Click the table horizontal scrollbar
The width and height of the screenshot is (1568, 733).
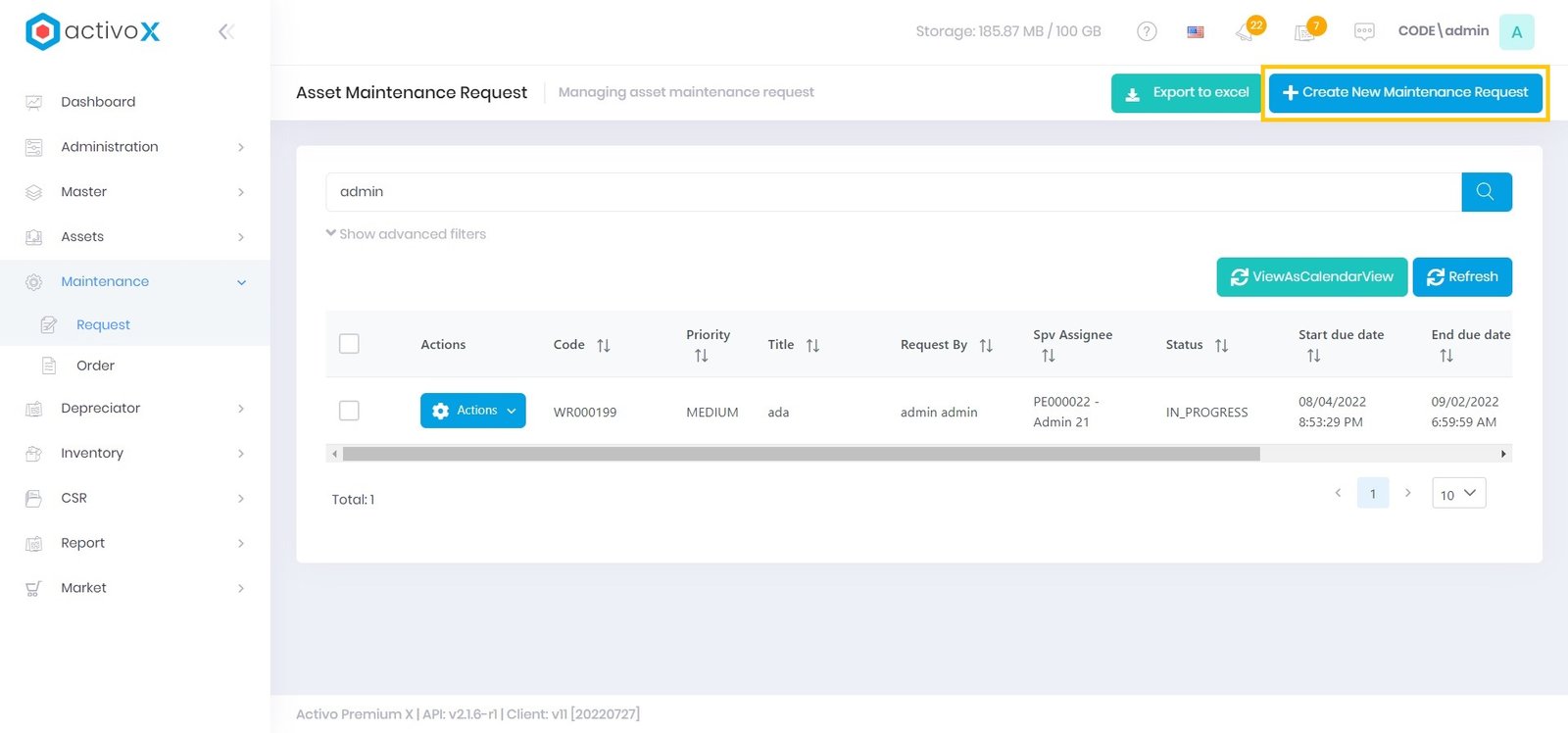801,454
